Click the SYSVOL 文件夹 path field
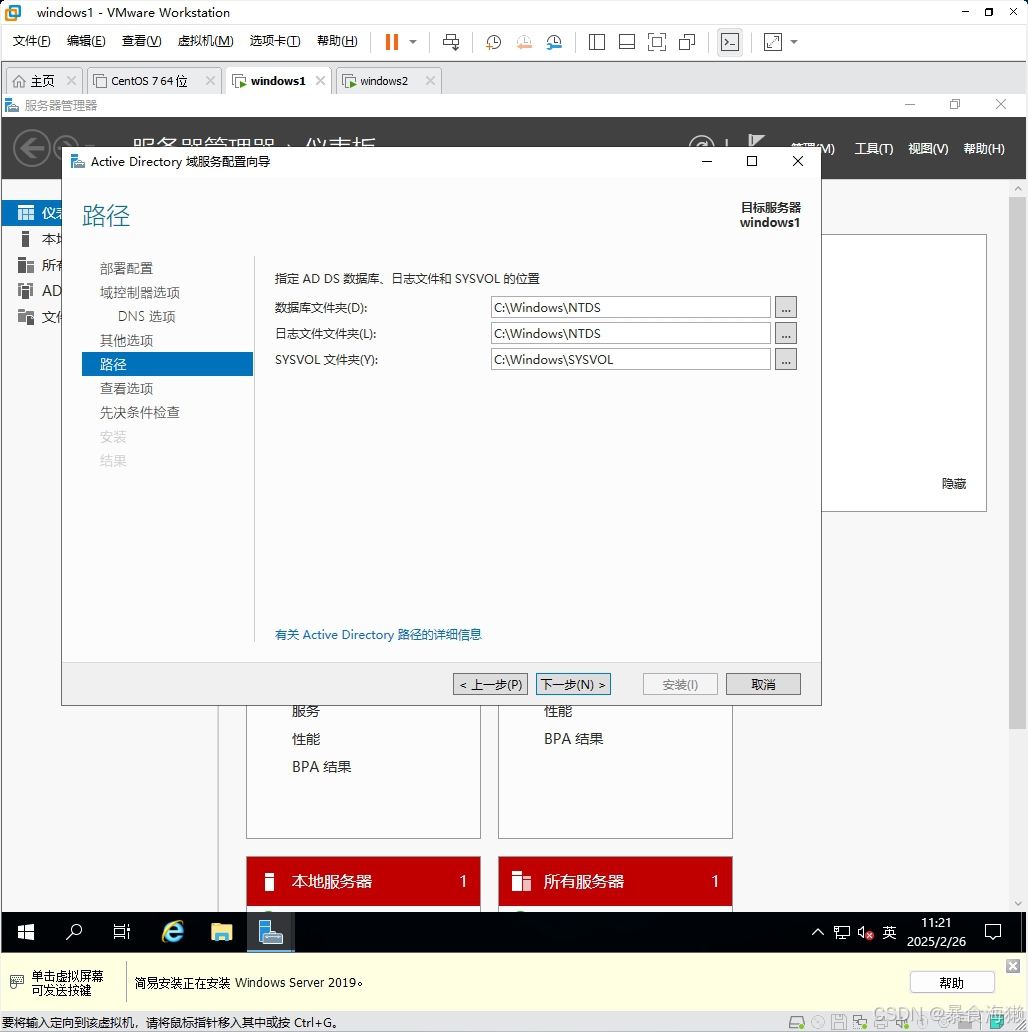The height and width of the screenshot is (1032, 1028). (630, 359)
